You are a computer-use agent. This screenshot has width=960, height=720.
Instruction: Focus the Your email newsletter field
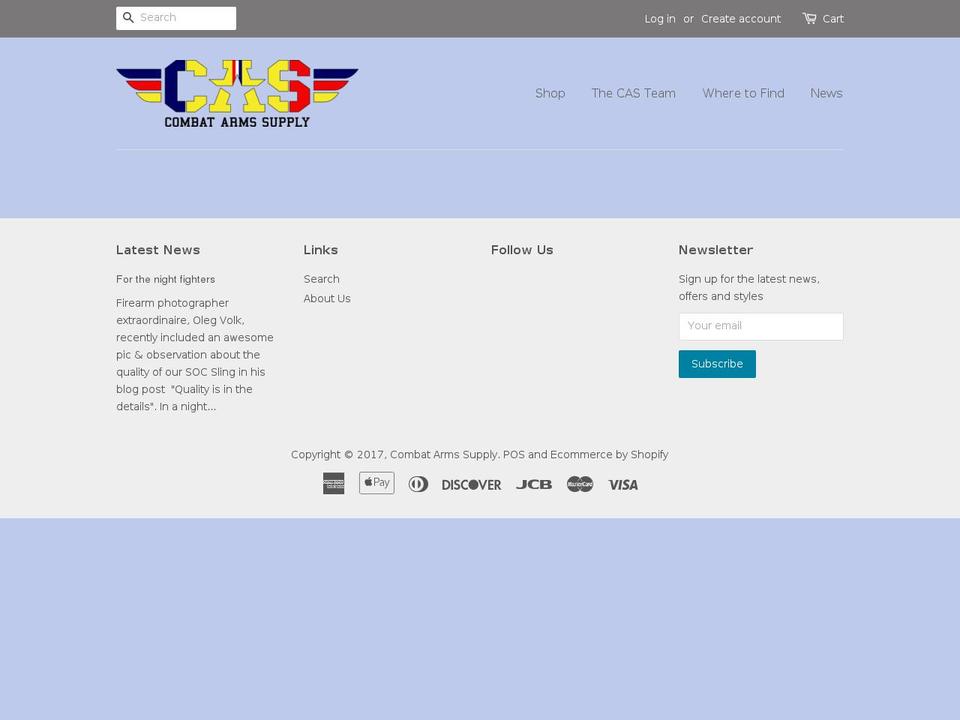(x=761, y=326)
